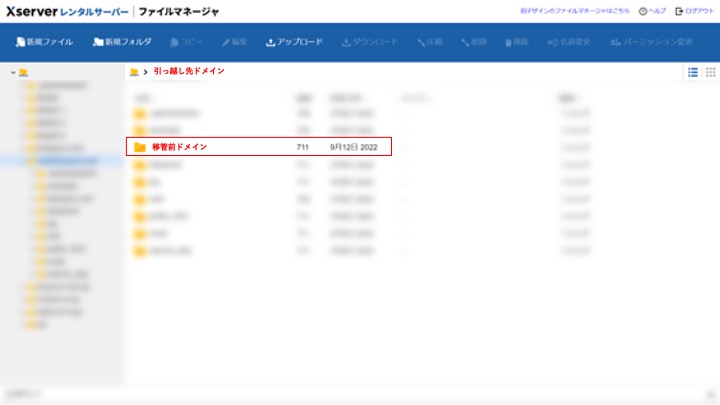720x405 pixels.
Task: Open the old-design file manager link
Action: 574,11
